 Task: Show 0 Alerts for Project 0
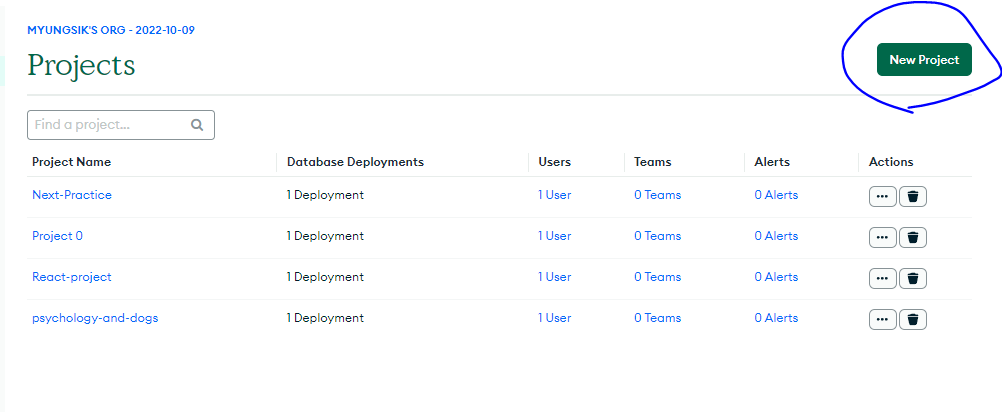[x=776, y=236]
